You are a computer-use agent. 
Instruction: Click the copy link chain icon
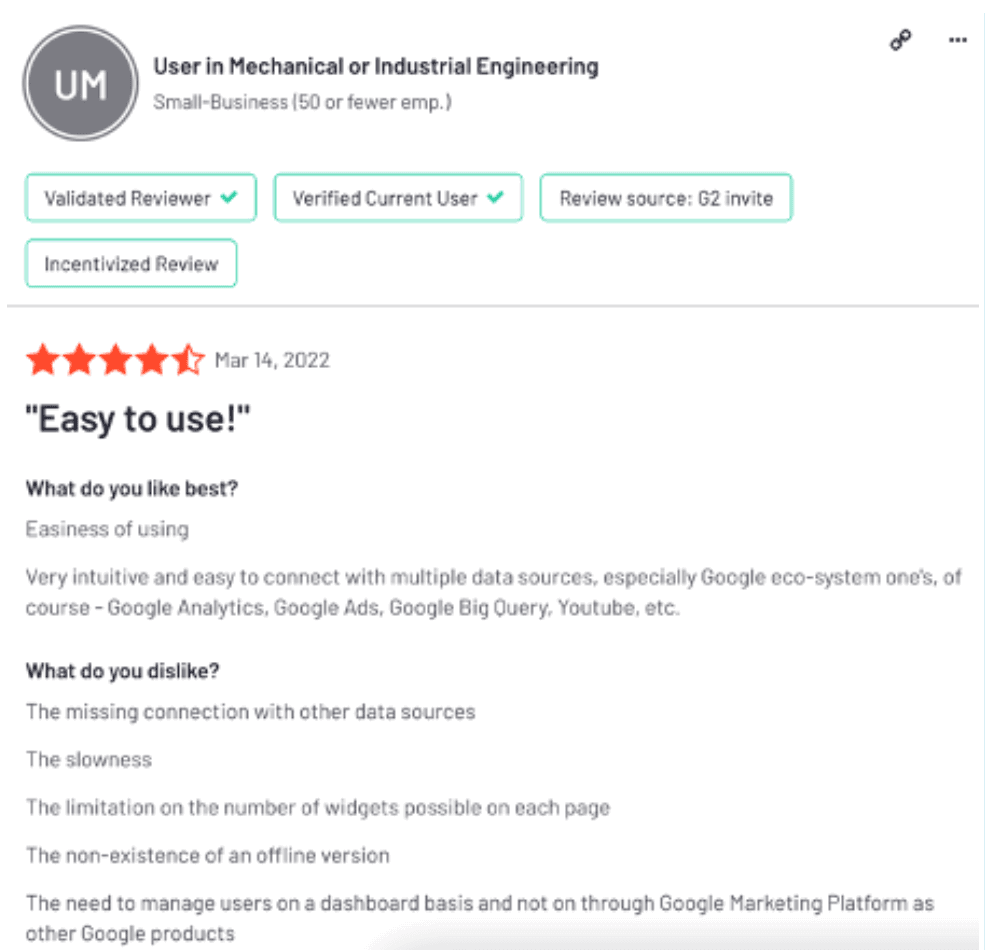click(900, 41)
